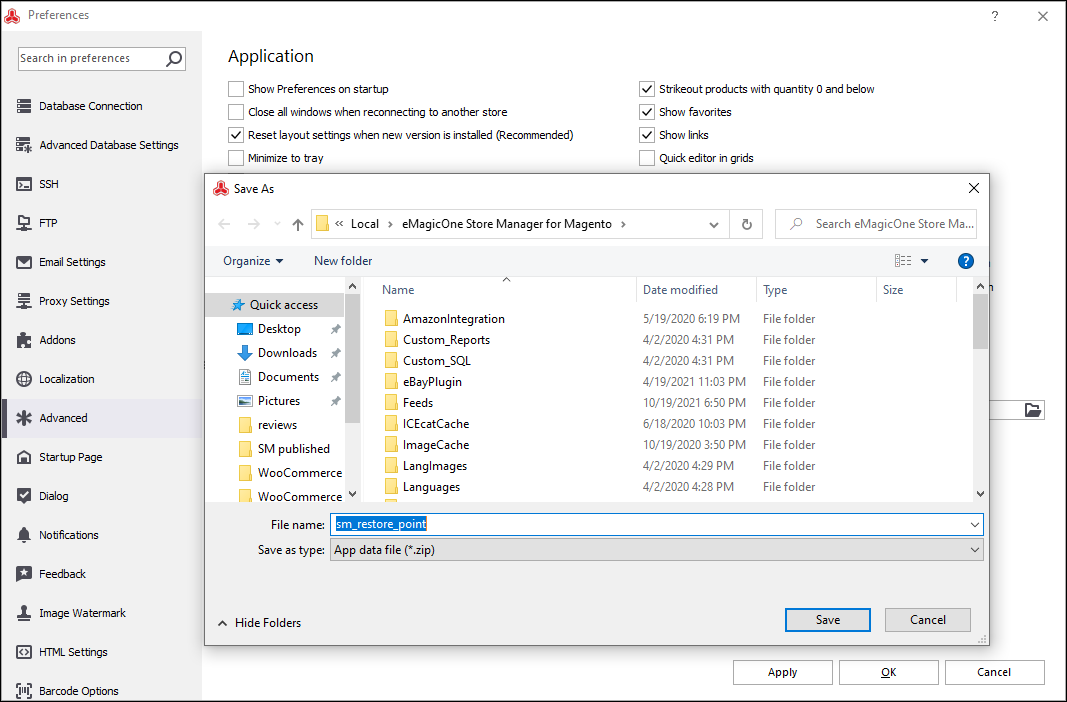Click the Search eMagicOne Store Manager box
This screenshot has width=1067, height=702.
876,224
